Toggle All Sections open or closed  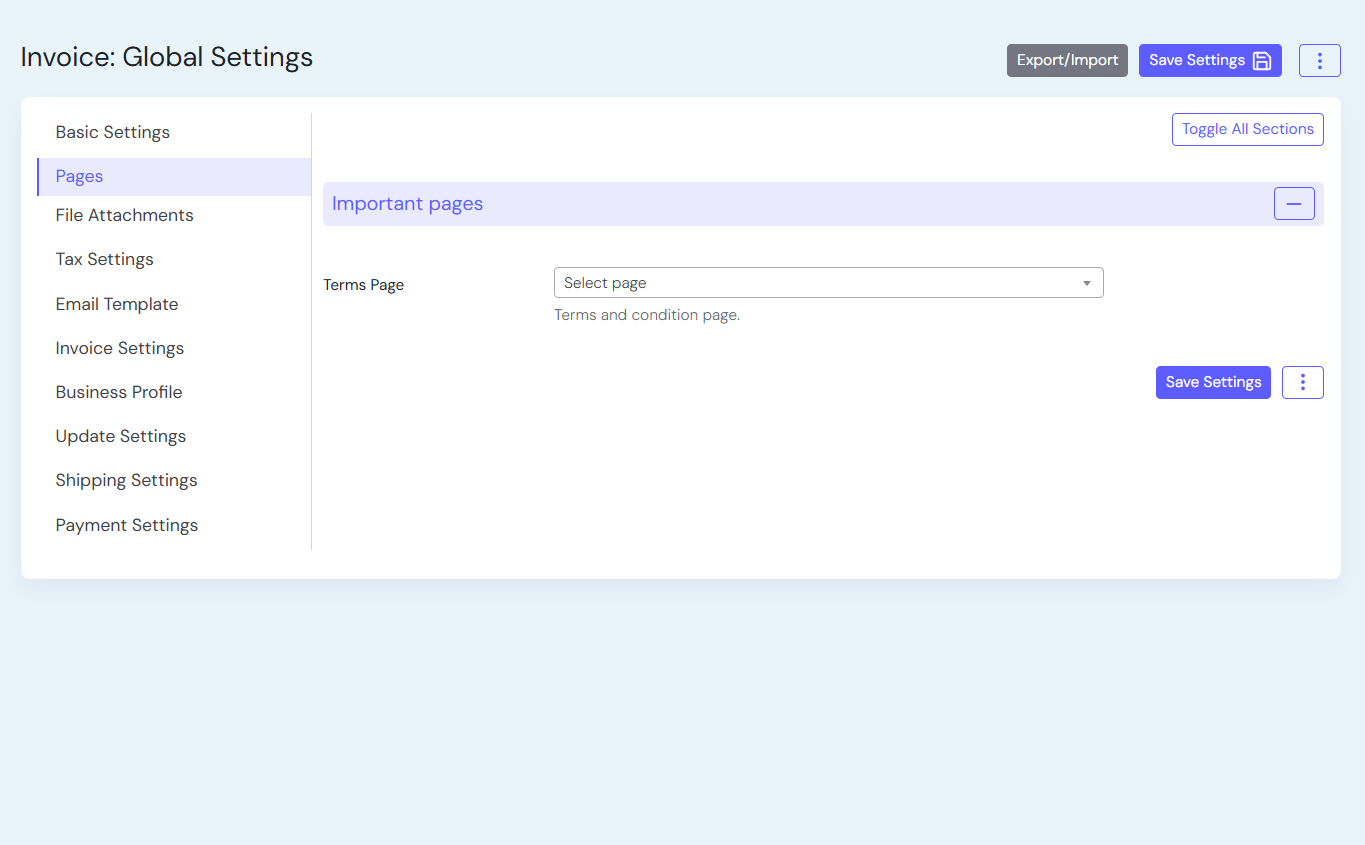click(x=1247, y=129)
